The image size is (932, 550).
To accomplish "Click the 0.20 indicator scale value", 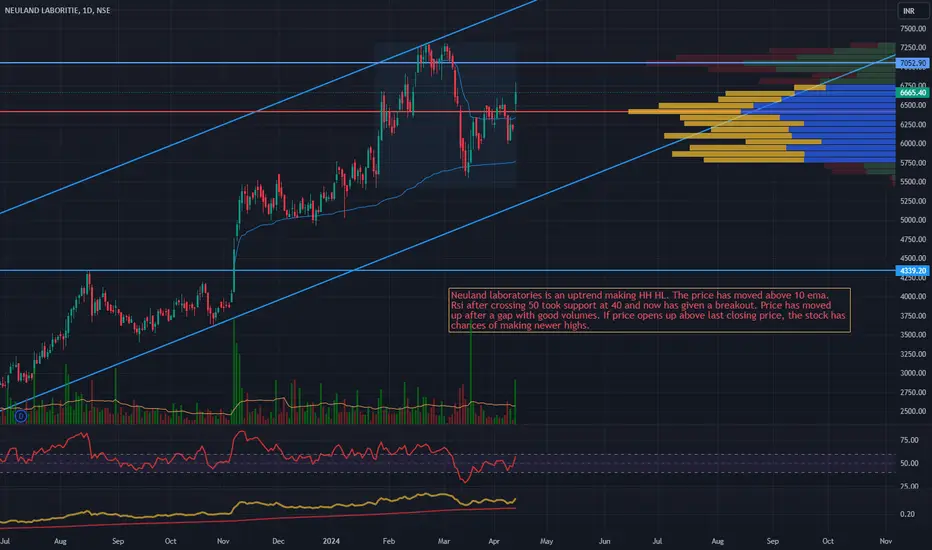I will tap(907, 514).
